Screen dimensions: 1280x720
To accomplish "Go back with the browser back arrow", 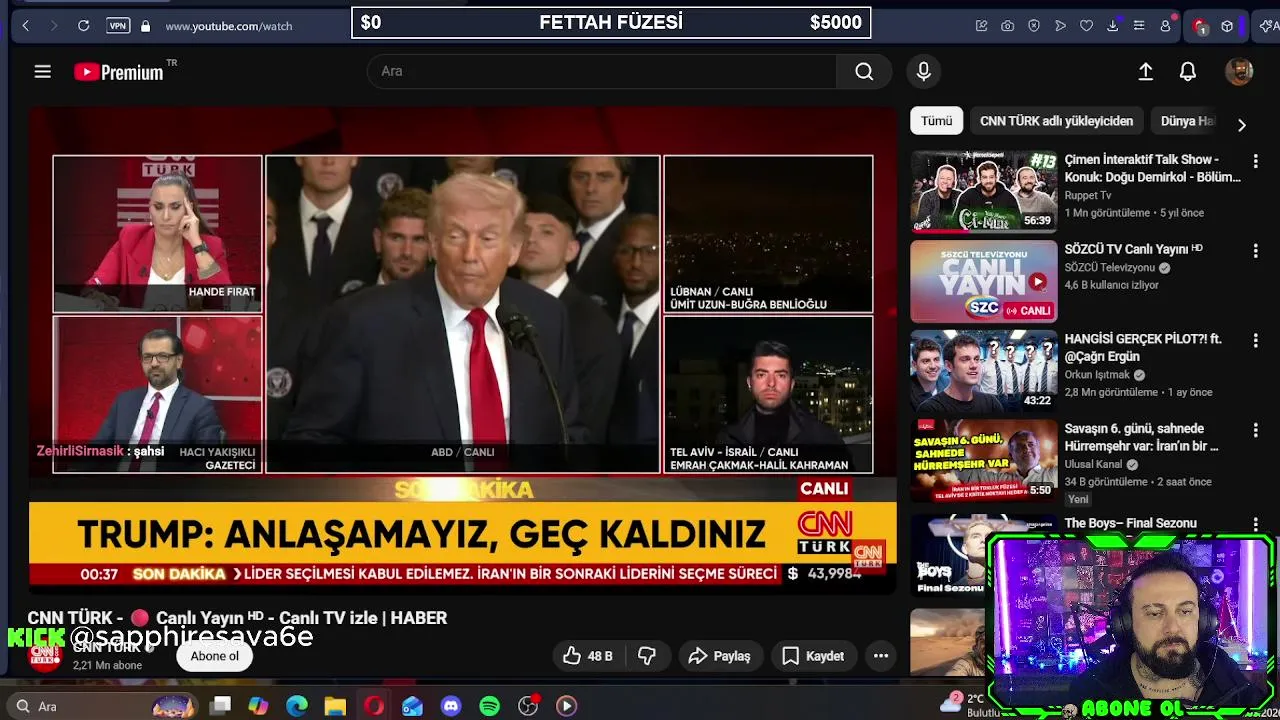I will point(26,26).
